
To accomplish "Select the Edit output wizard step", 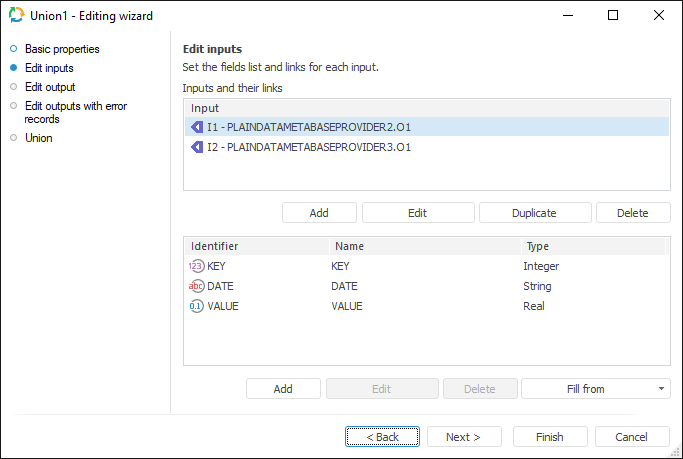I will point(50,87).
